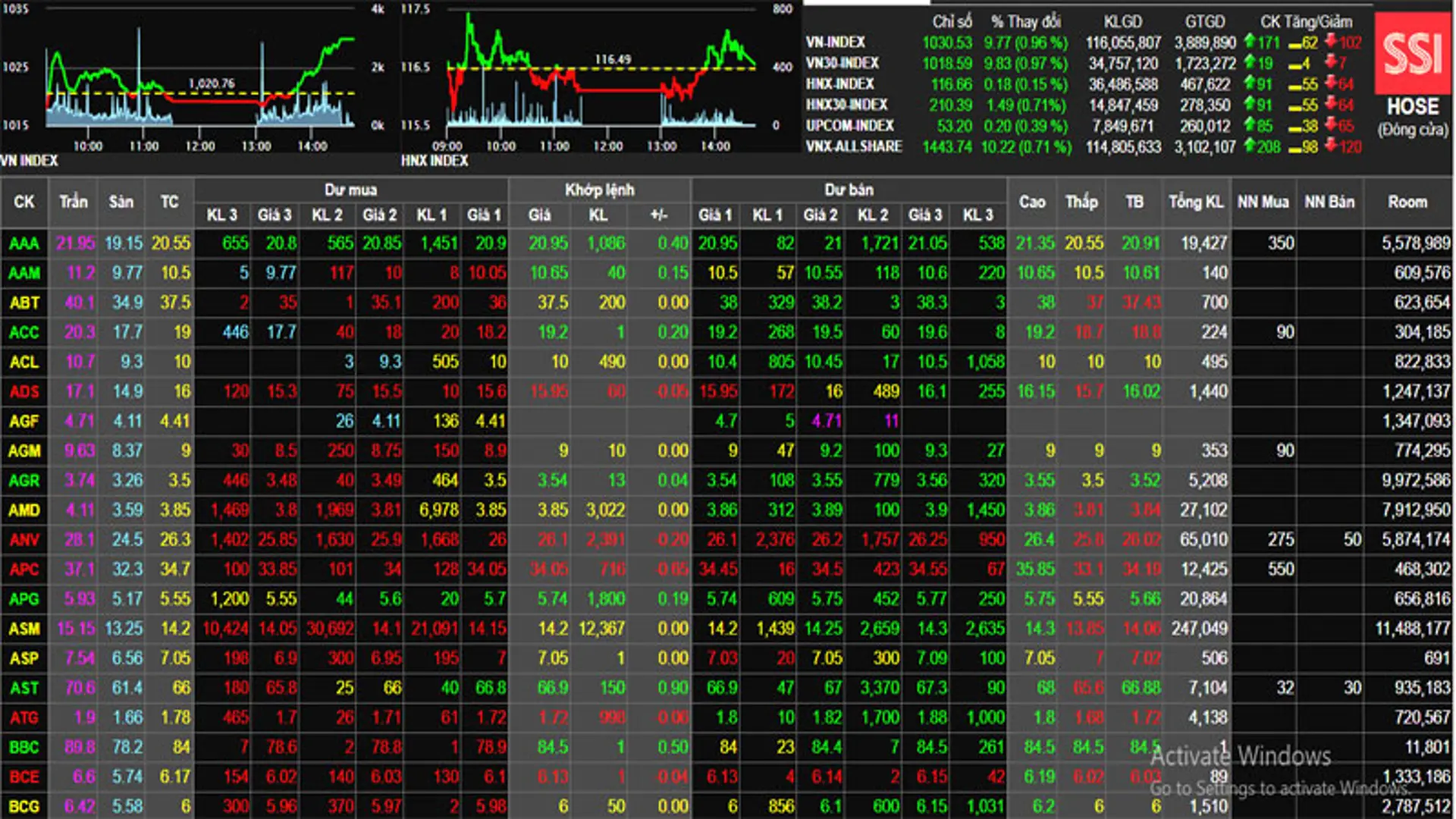This screenshot has height=819, width=1456.
Task: Select stock symbol AGF
Action: [x=24, y=421]
